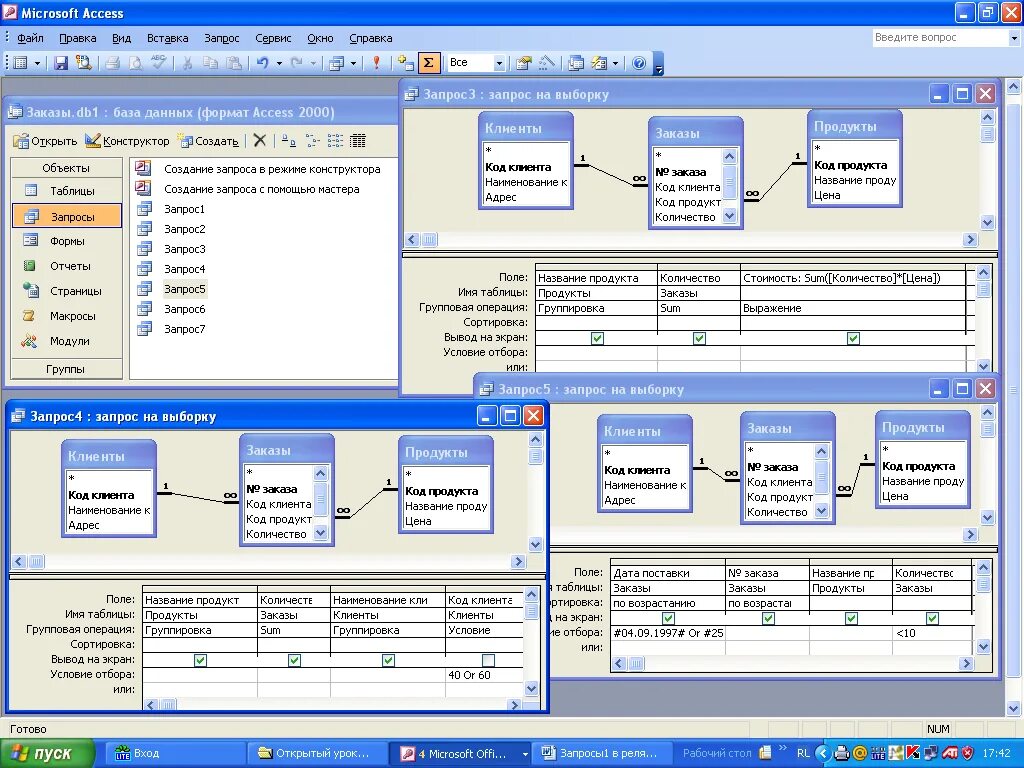The width and height of the screenshot is (1024, 768).
Task: Click horizontal scrollbar thumb in Запрос4 grid
Action: [x=168, y=705]
